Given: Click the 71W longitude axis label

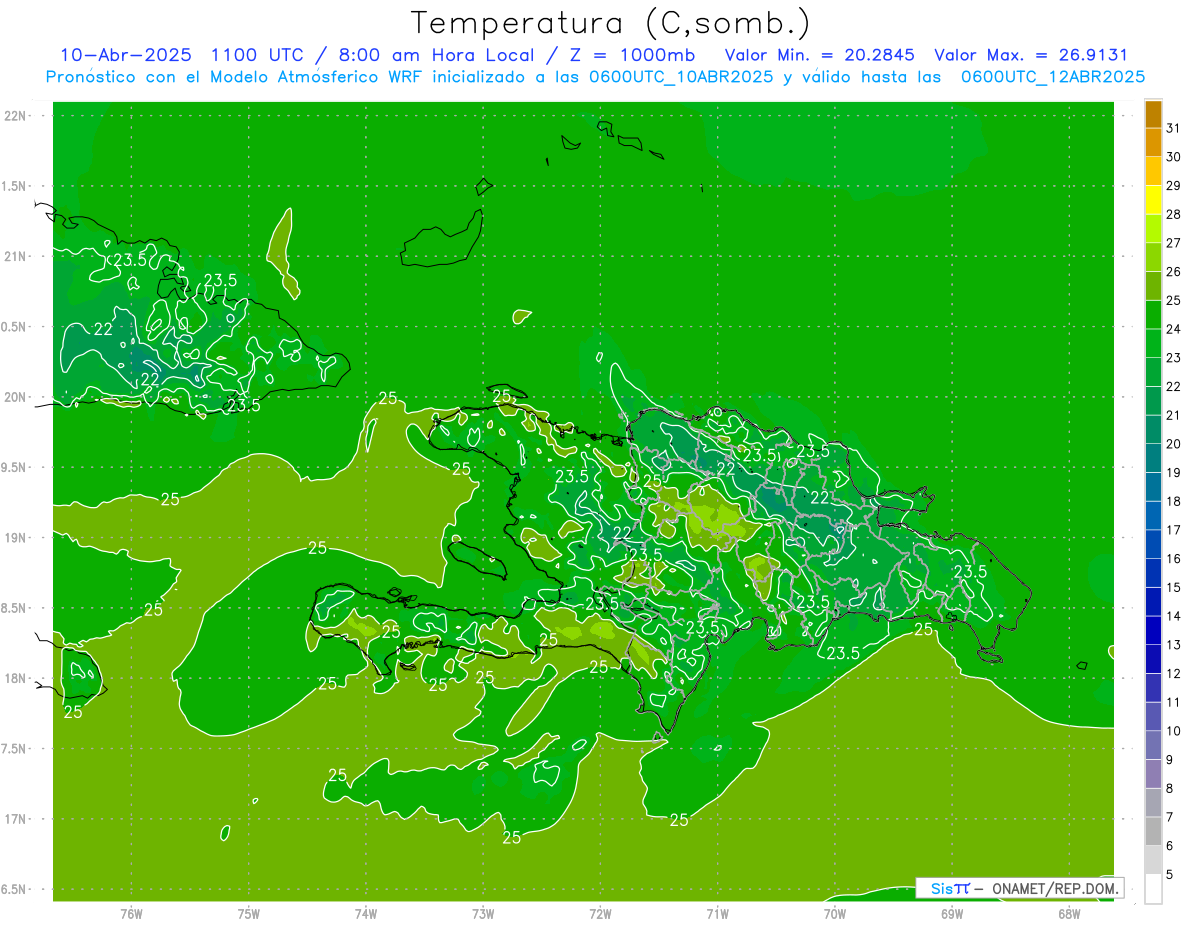Looking at the screenshot, I should (717, 914).
